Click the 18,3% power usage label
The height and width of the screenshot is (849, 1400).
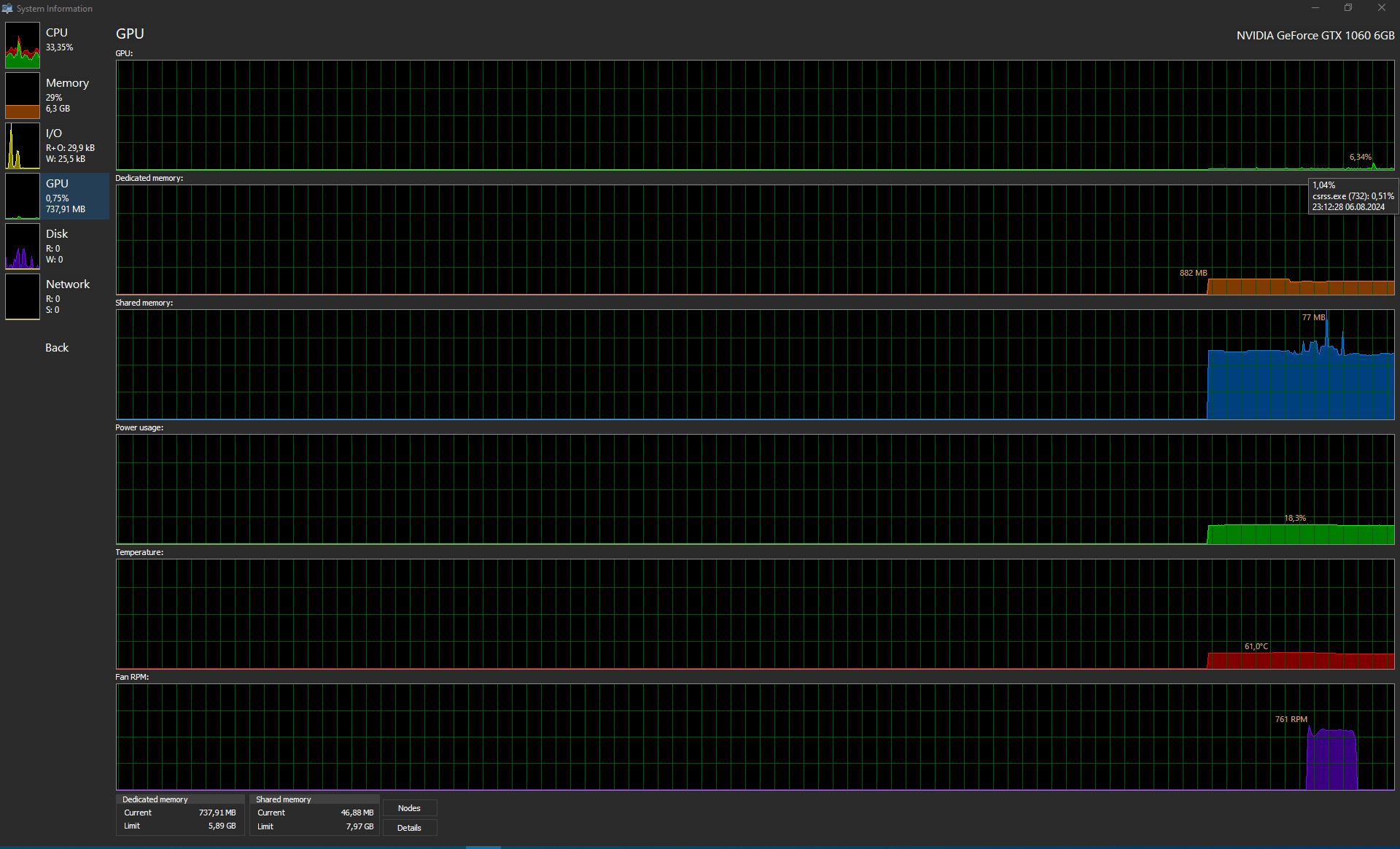tap(1295, 519)
